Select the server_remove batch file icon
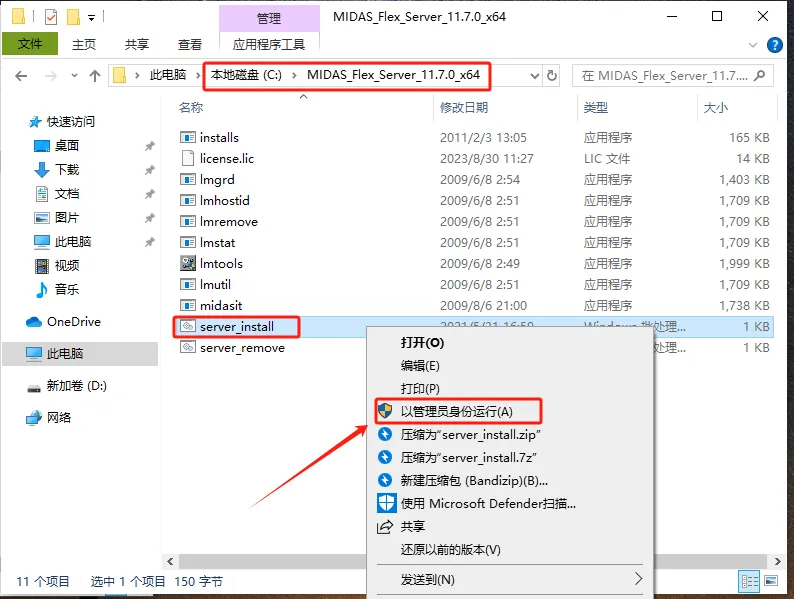794x599 pixels. [x=188, y=347]
